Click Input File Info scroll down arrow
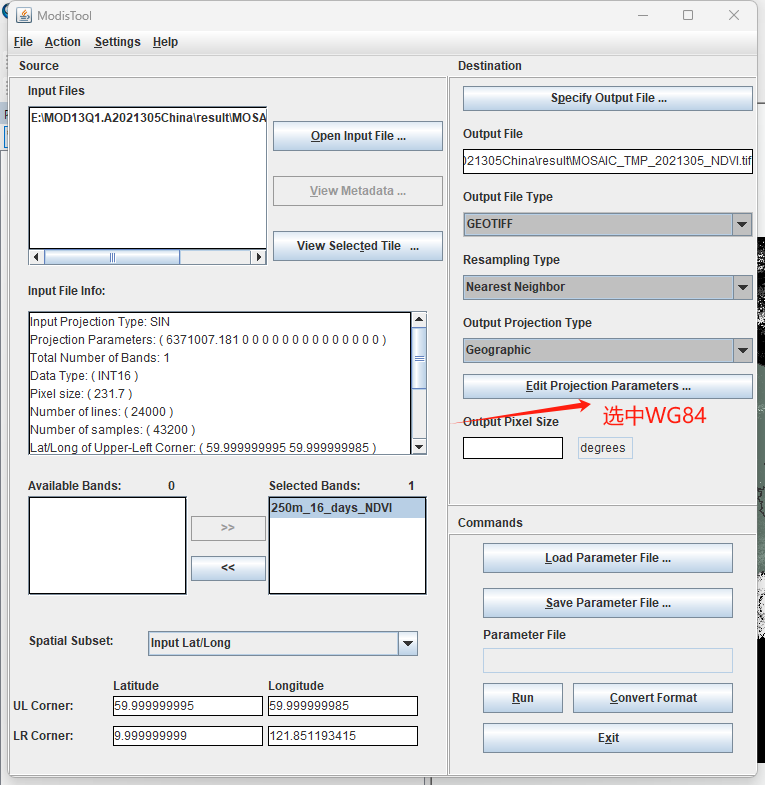The image size is (765, 785). point(419,447)
